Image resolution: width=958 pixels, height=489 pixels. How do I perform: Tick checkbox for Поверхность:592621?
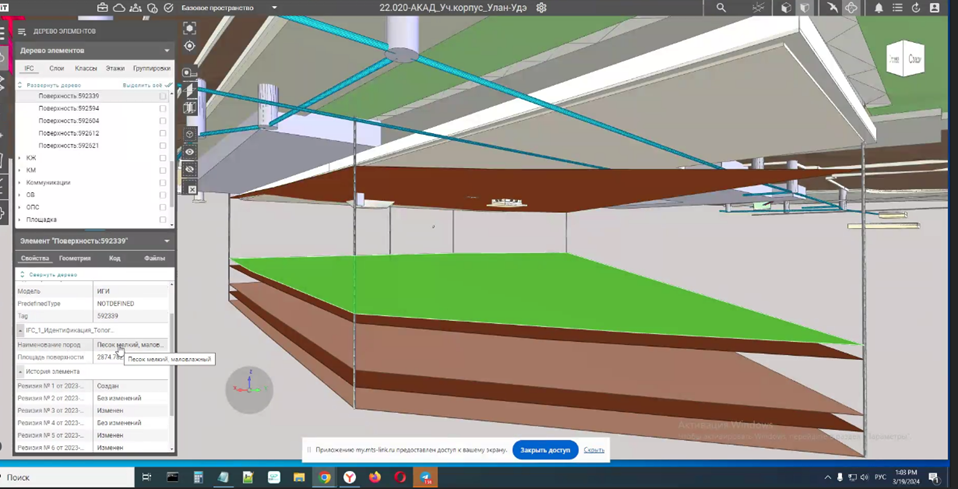pyautogui.click(x=163, y=145)
